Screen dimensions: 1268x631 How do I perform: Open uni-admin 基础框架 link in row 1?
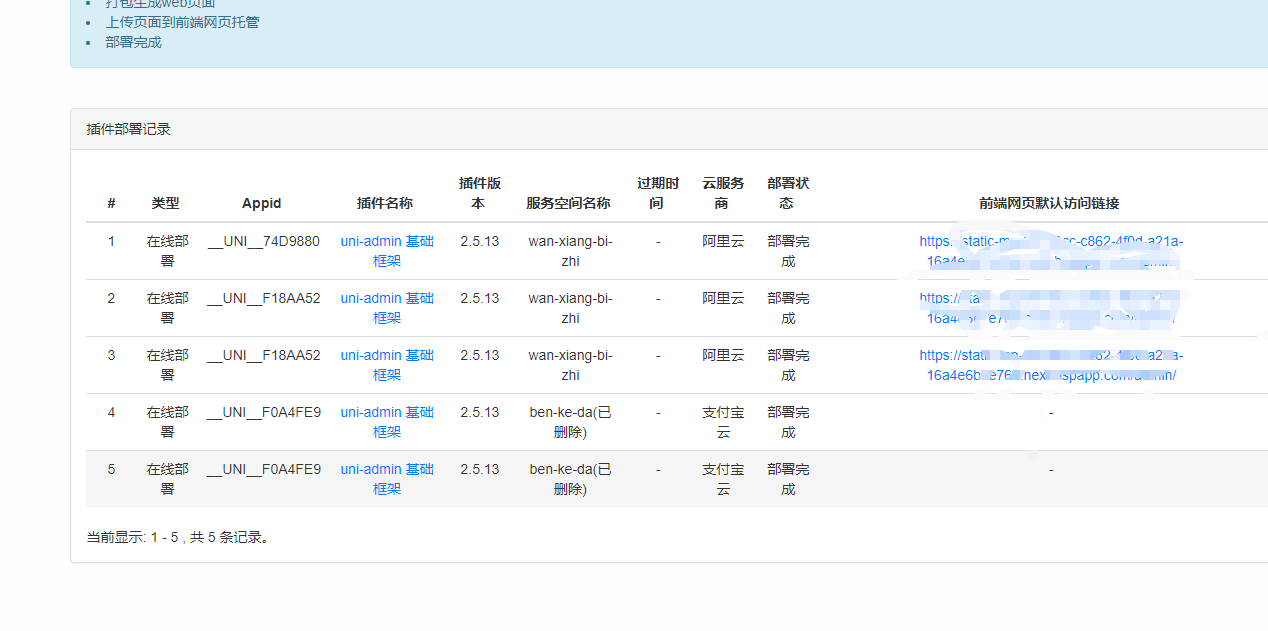coord(387,251)
